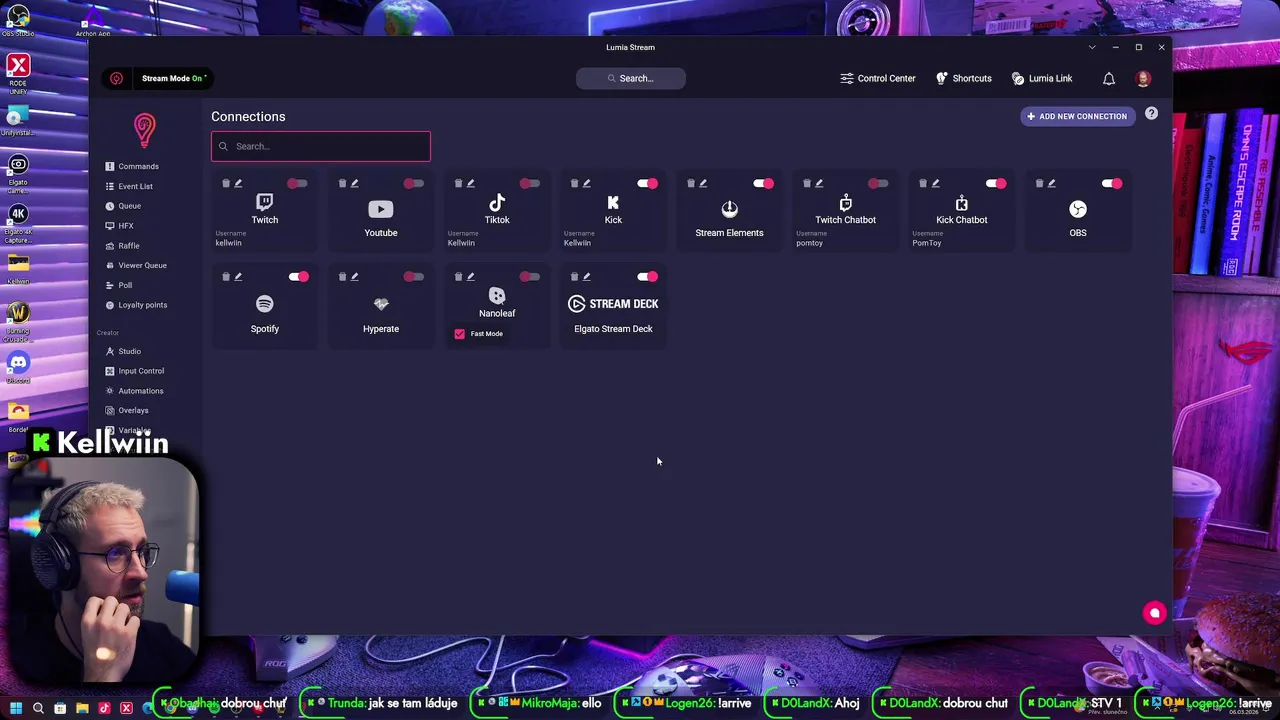Open the user profile avatar

coord(1143,78)
